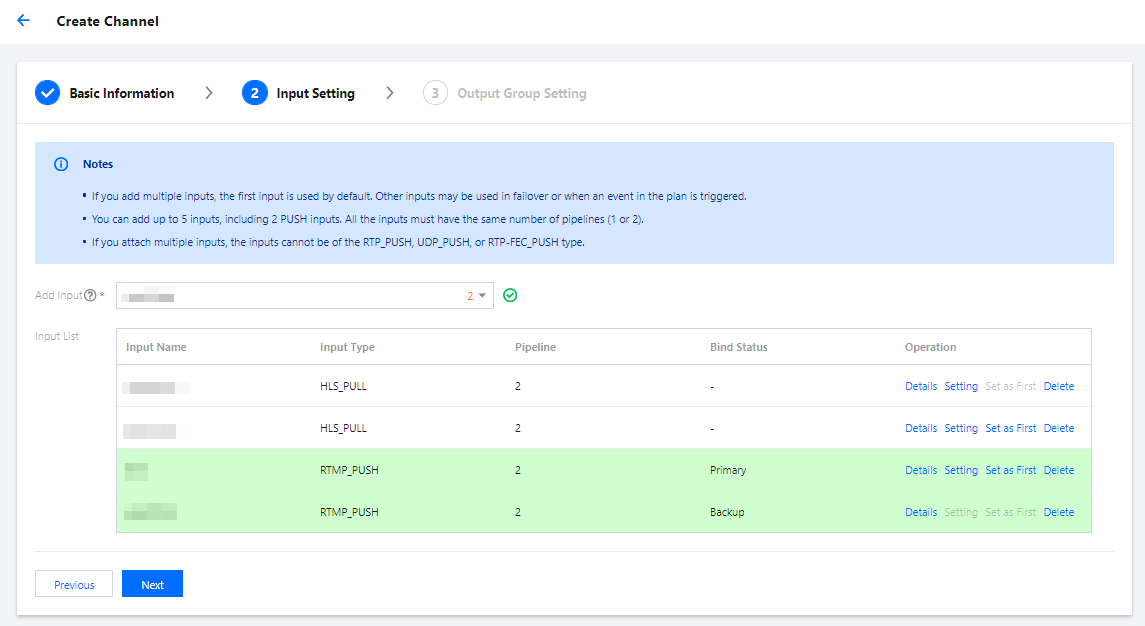
Task: Set second HLS_PULL input as first
Action: coord(1010,428)
